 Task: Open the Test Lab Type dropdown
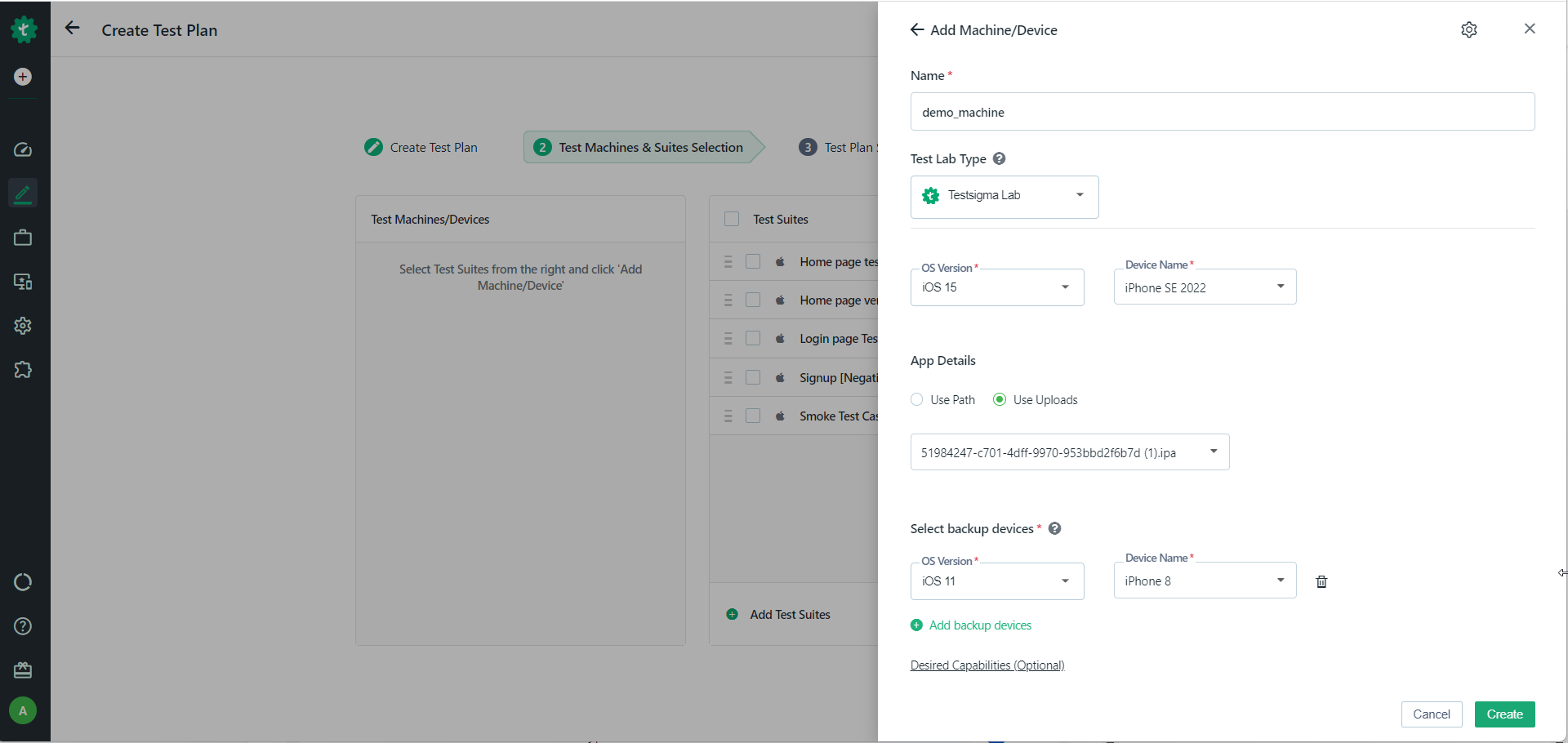coord(1004,197)
